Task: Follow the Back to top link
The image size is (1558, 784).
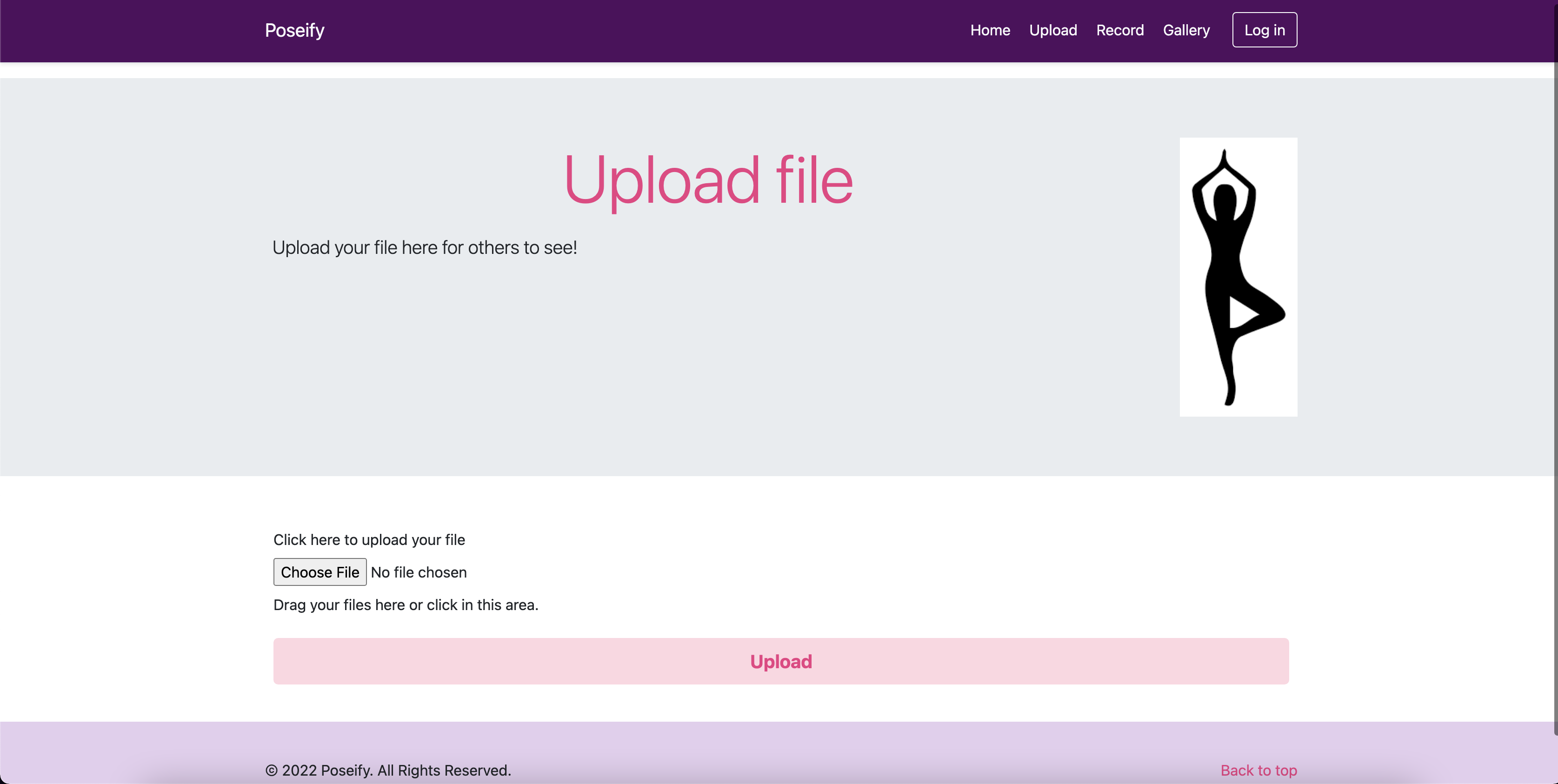Action: pyautogui.click(x=1258, y=770)
